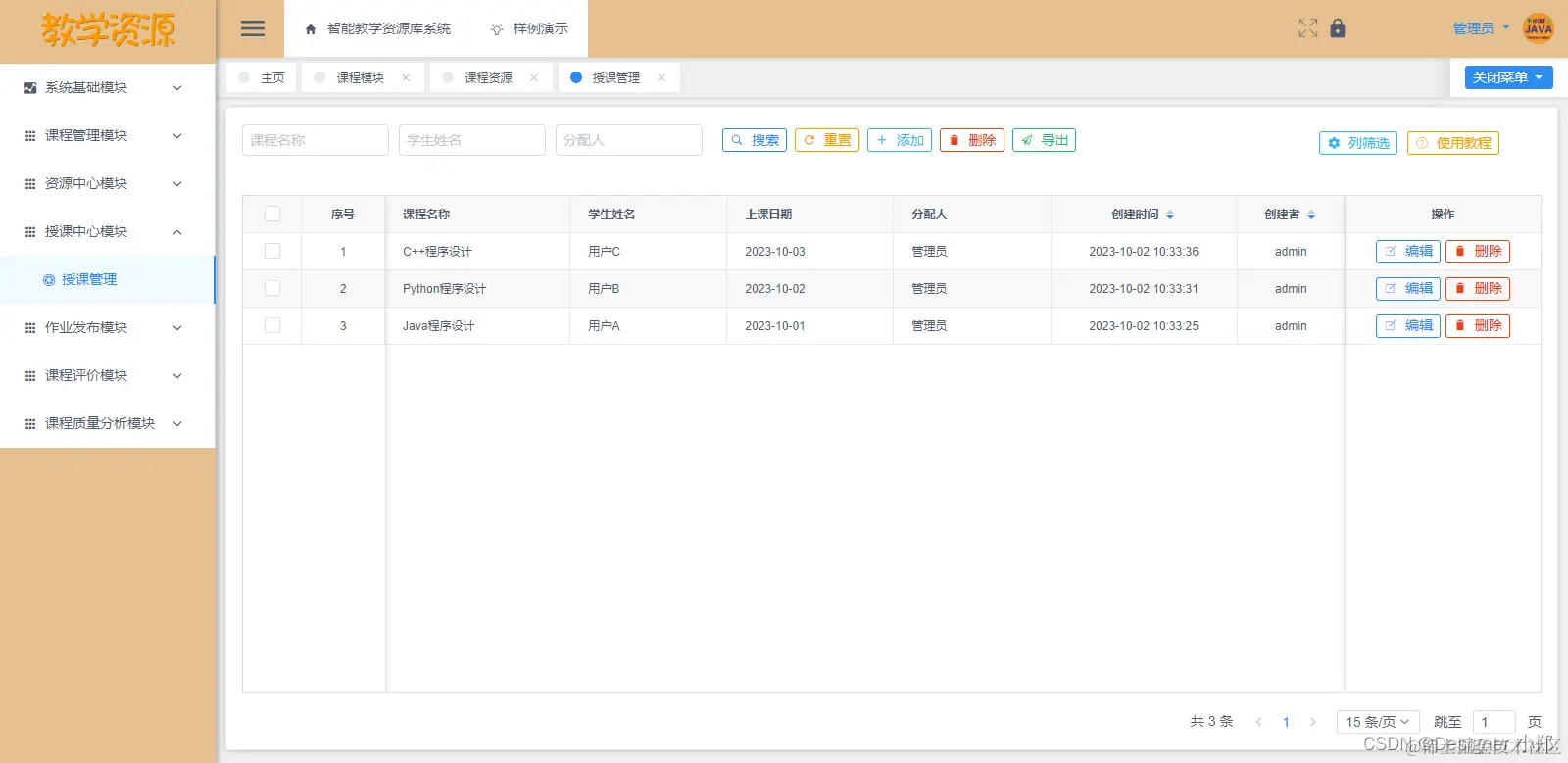Open the 管理员 user dropdown

pos(1481,28)
